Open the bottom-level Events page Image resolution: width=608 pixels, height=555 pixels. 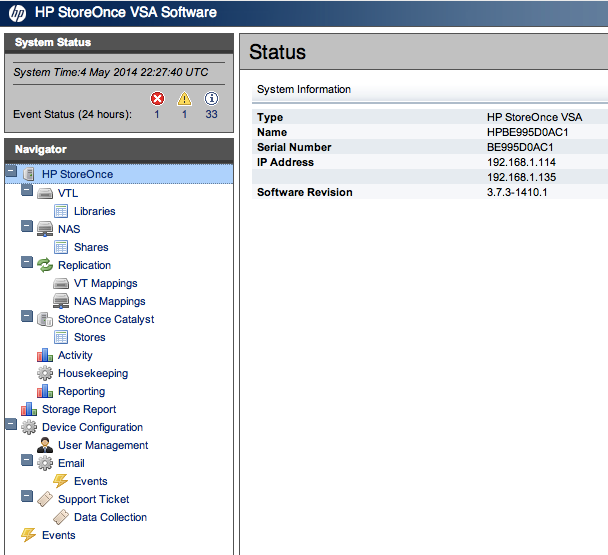(59, 535)
